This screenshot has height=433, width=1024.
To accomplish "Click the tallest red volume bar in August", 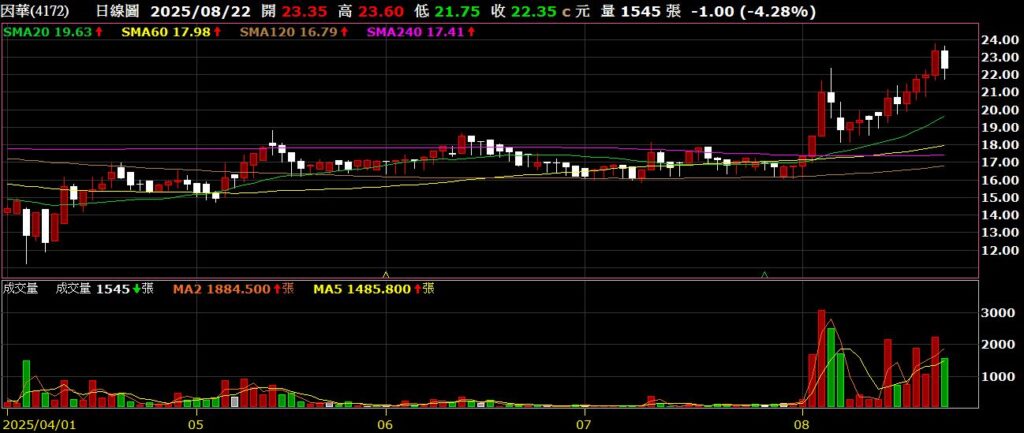I will pos(822,360).
